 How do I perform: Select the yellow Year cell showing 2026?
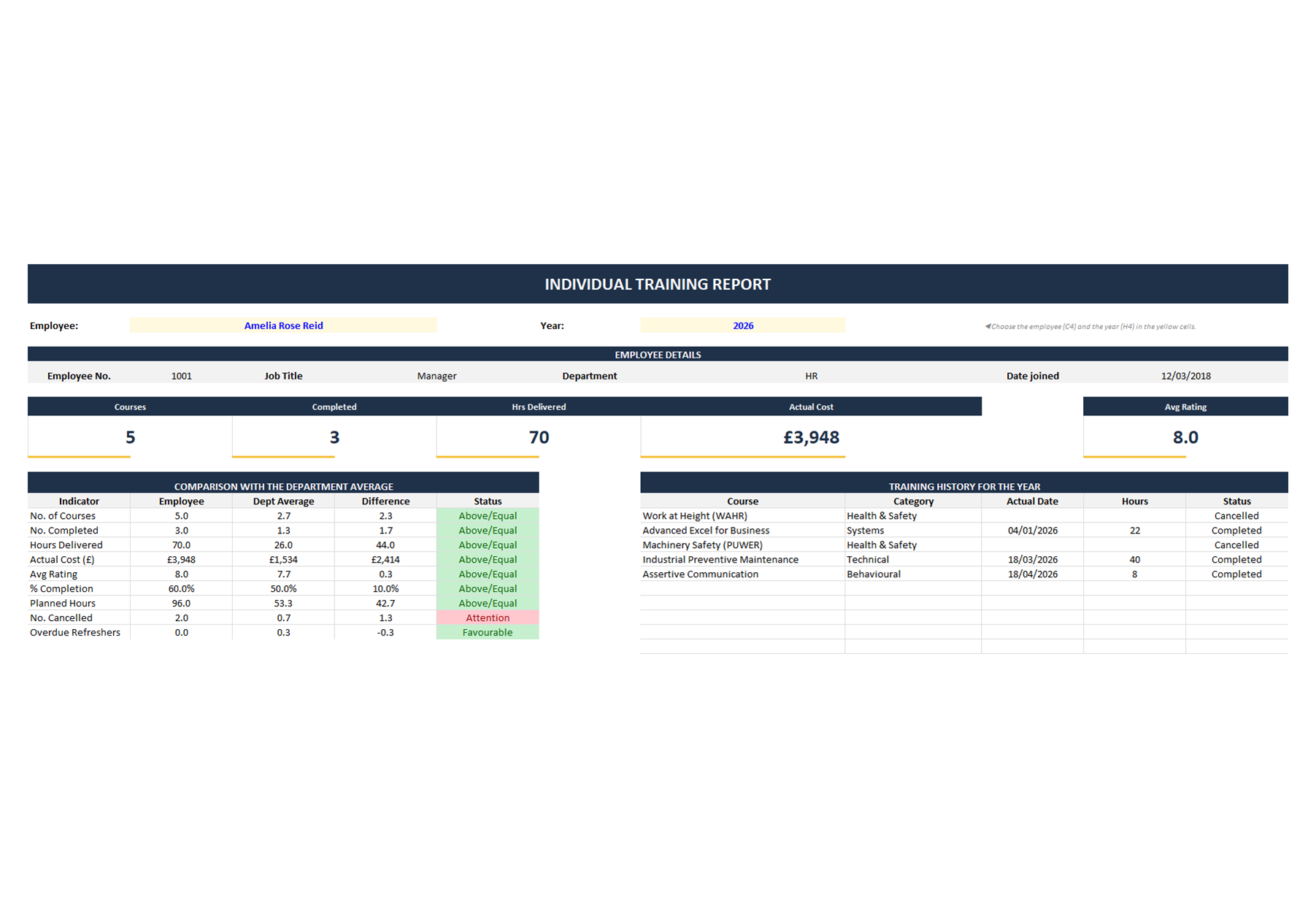(743, 326)
